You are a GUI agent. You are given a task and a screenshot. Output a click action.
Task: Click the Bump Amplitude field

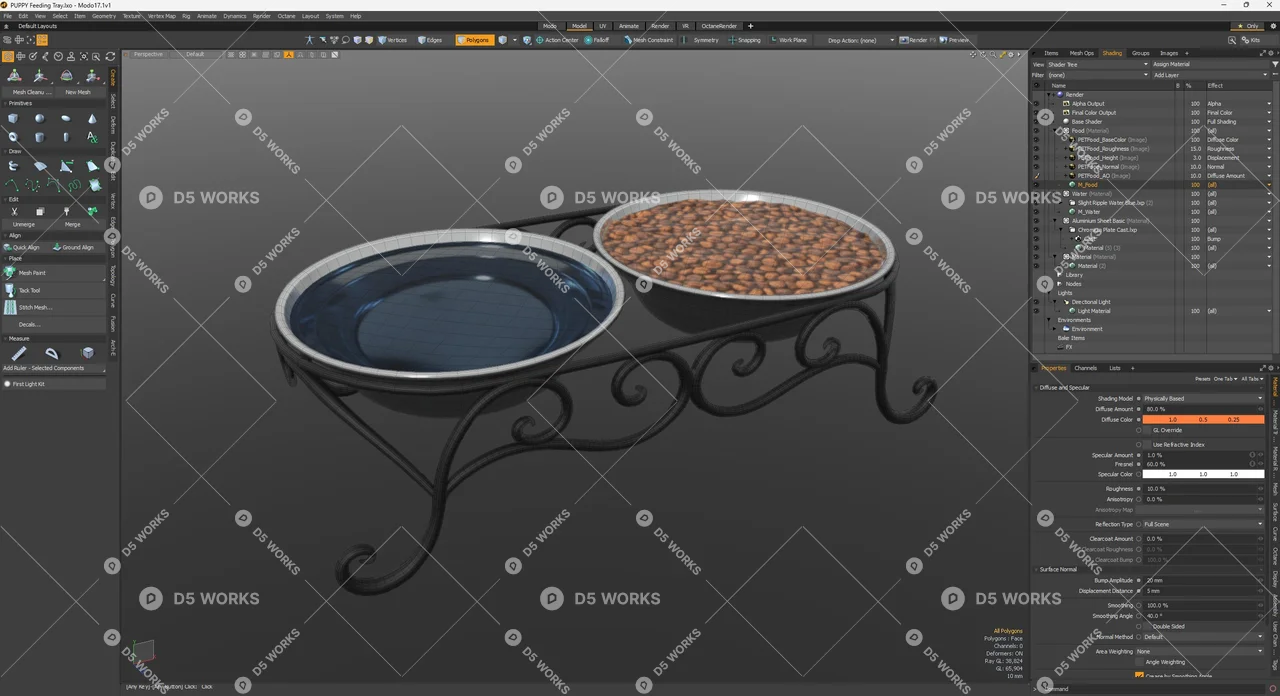click(x=1203, y=580)
